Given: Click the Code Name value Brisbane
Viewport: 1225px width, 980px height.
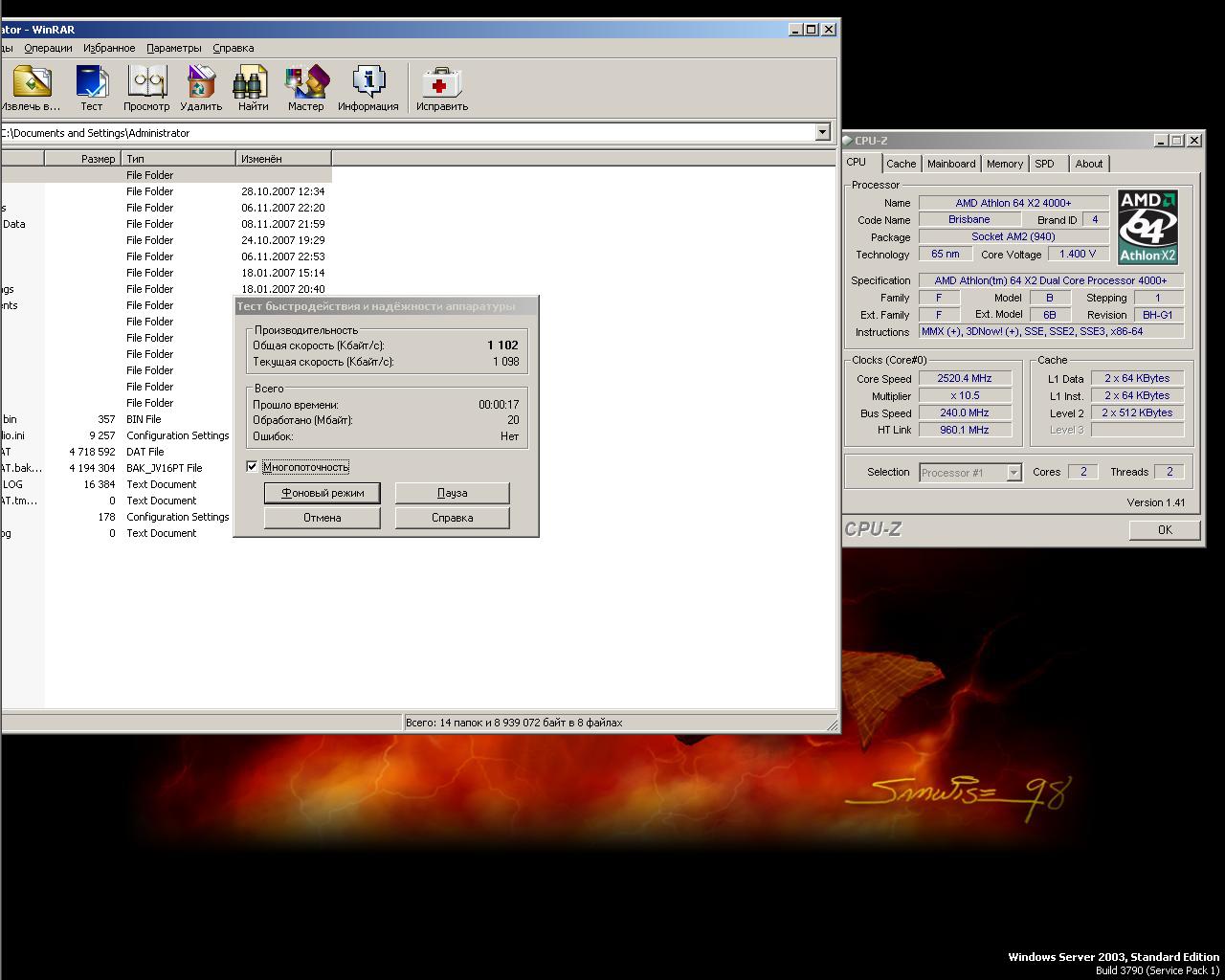Looking at the screenshot, I should pyautogui.click(x=969, y=220).
